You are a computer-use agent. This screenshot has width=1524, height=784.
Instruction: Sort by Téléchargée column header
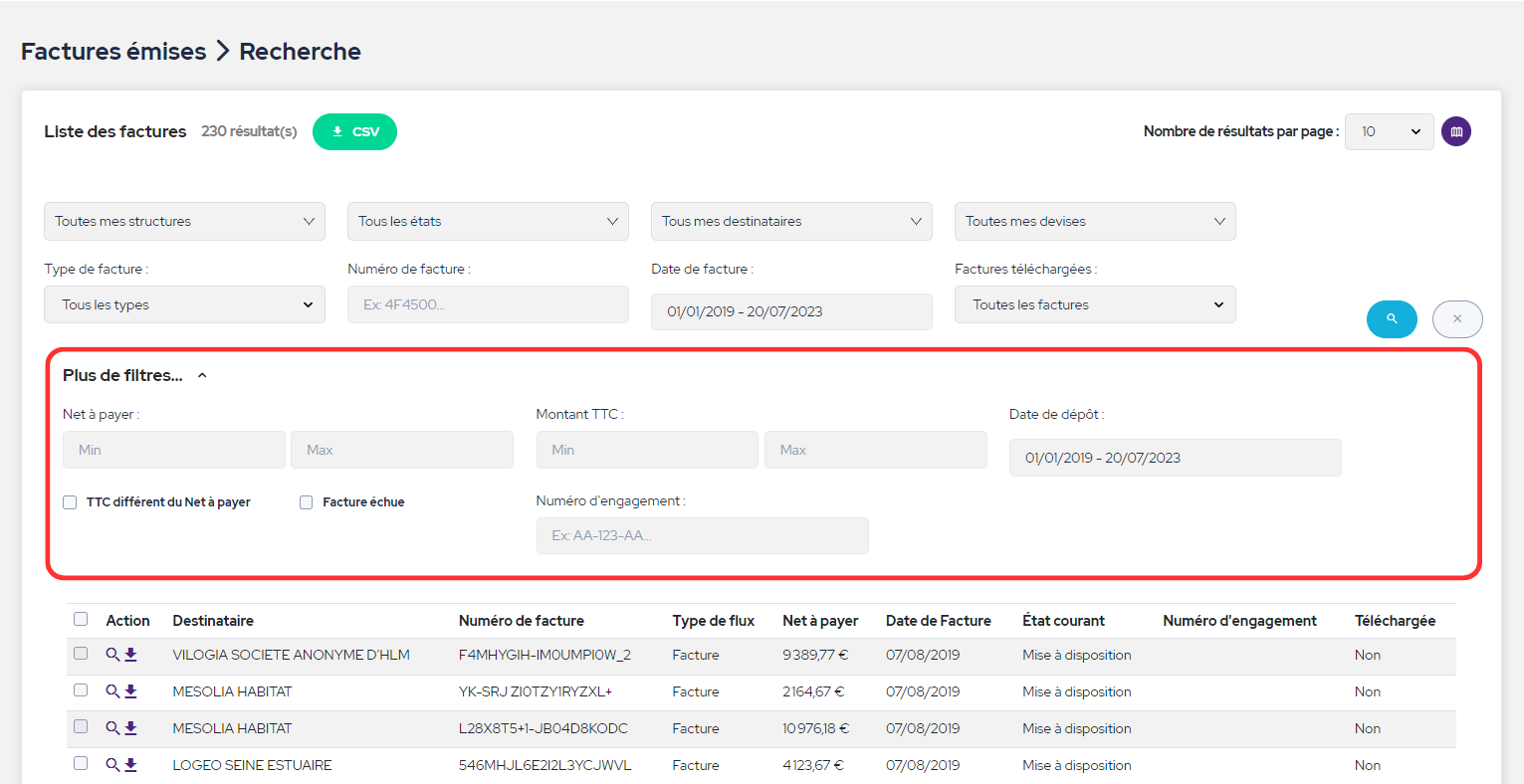click(x=1395, y=621)
